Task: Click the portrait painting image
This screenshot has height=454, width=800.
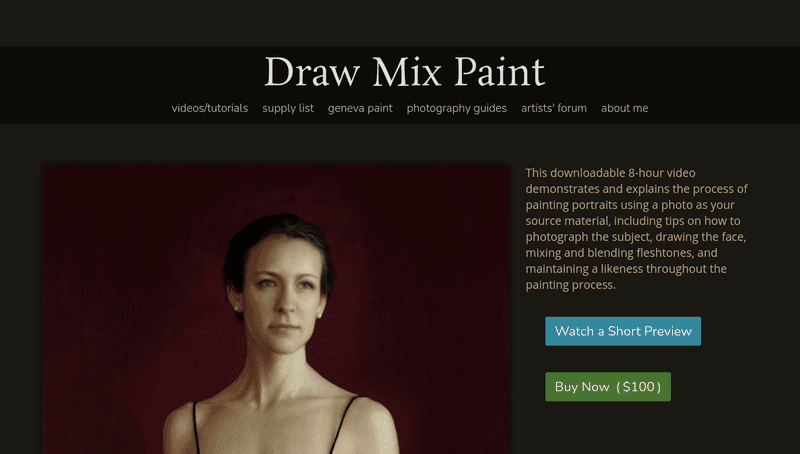Action: pyautogui.click(x=276, y=309)
